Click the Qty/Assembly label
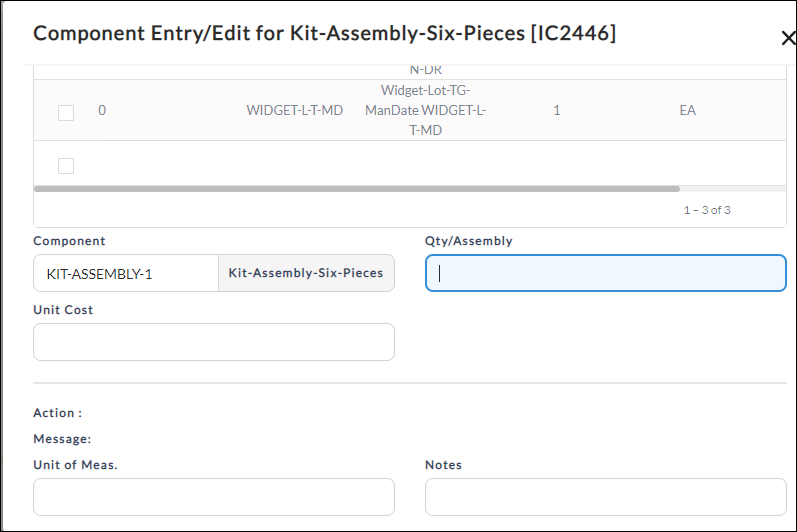Screen dimensions: 797x532 (x=469, y=241)
